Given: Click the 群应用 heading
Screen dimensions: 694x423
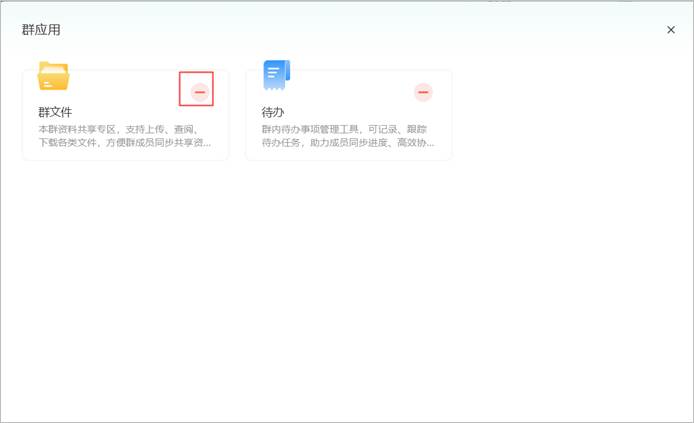Looking at the screenshot, I should 41,30.
